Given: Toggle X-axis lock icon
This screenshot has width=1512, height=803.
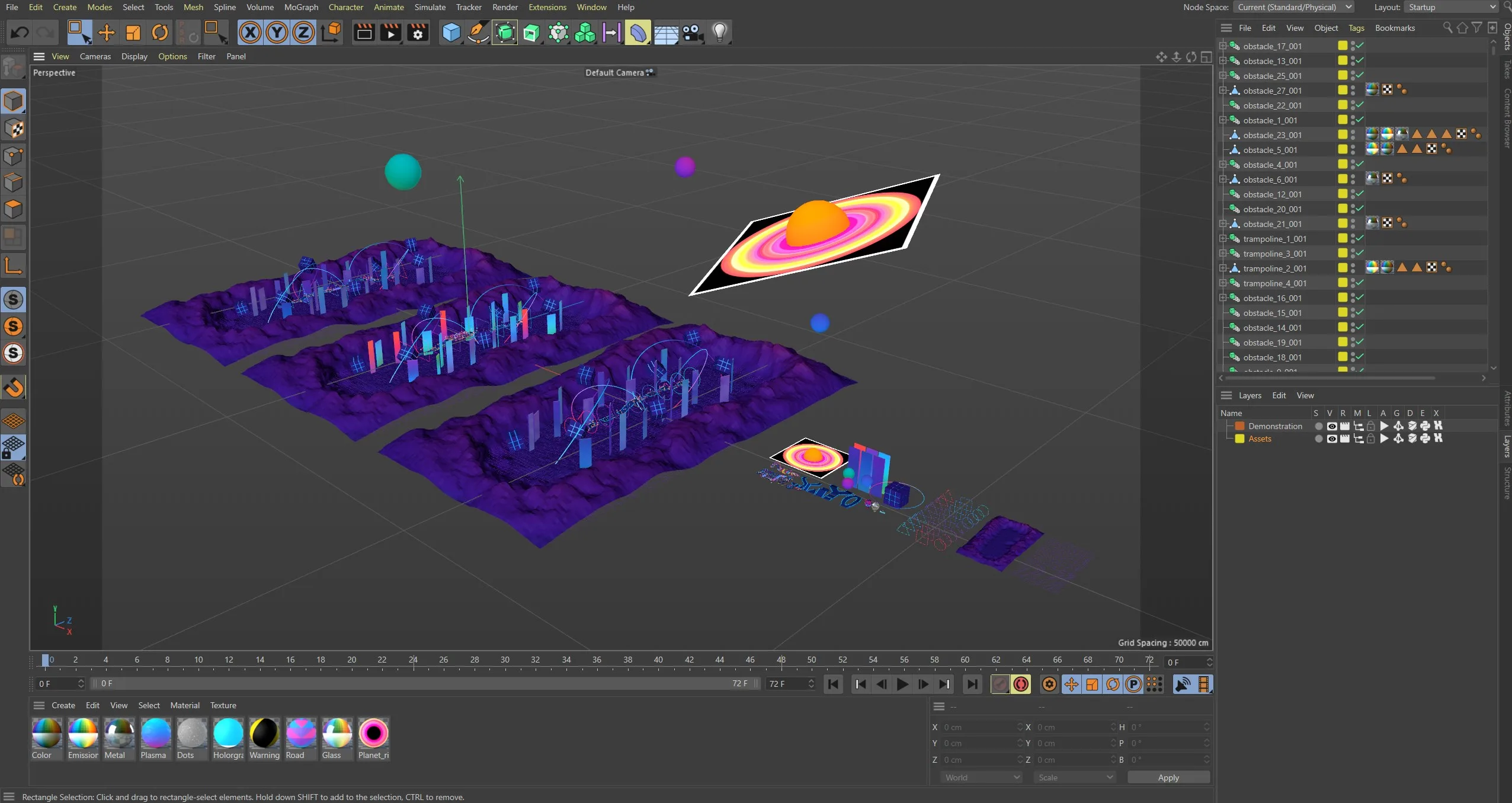Looking at the screenshot, I should tap(250, 33).
